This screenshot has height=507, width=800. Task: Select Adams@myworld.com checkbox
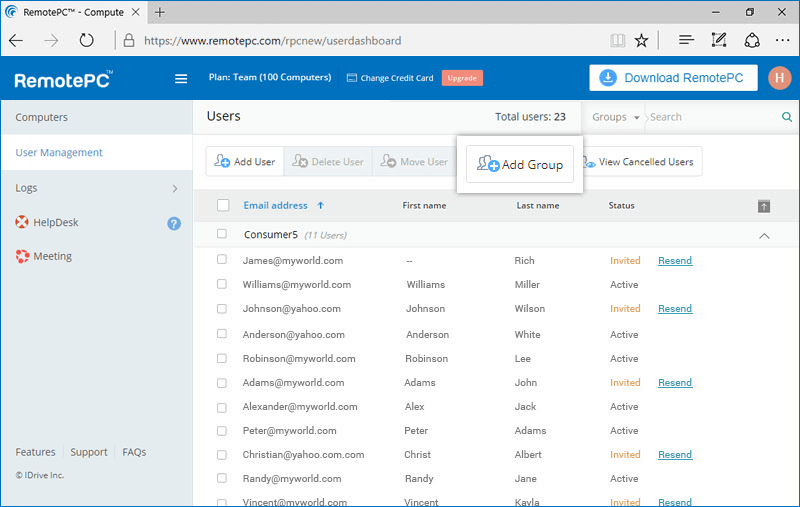221,383
